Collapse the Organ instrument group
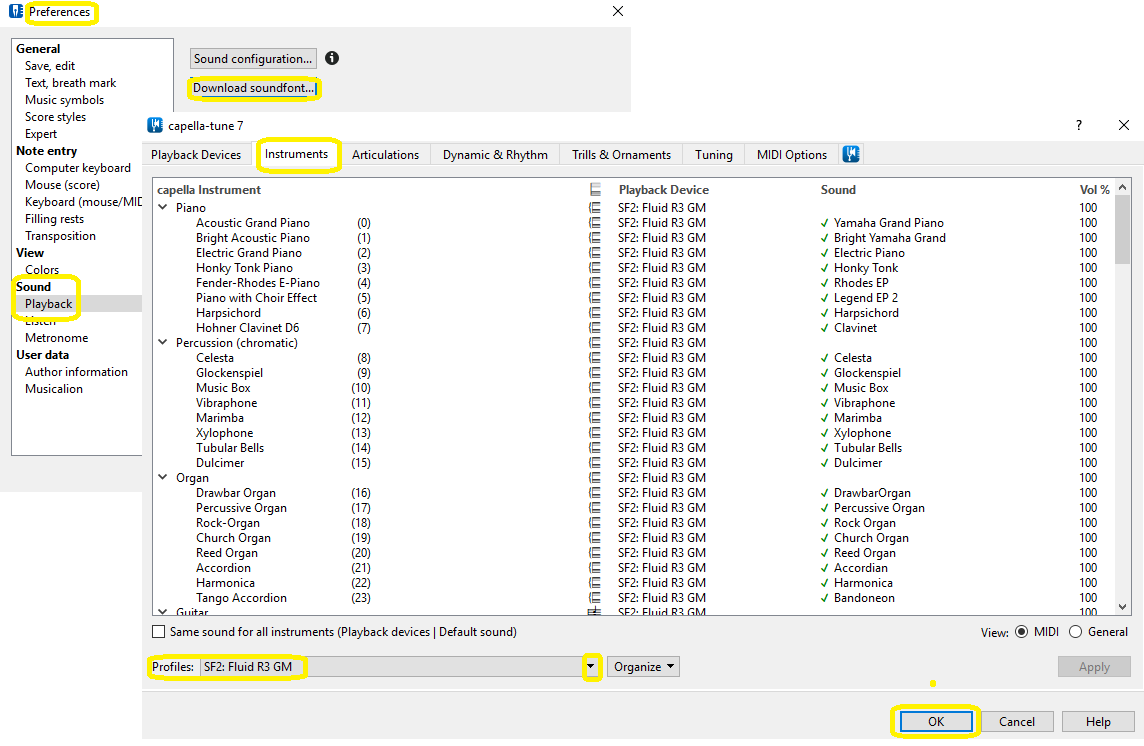This screenshot has height=746, width=1144. (163, 477)
